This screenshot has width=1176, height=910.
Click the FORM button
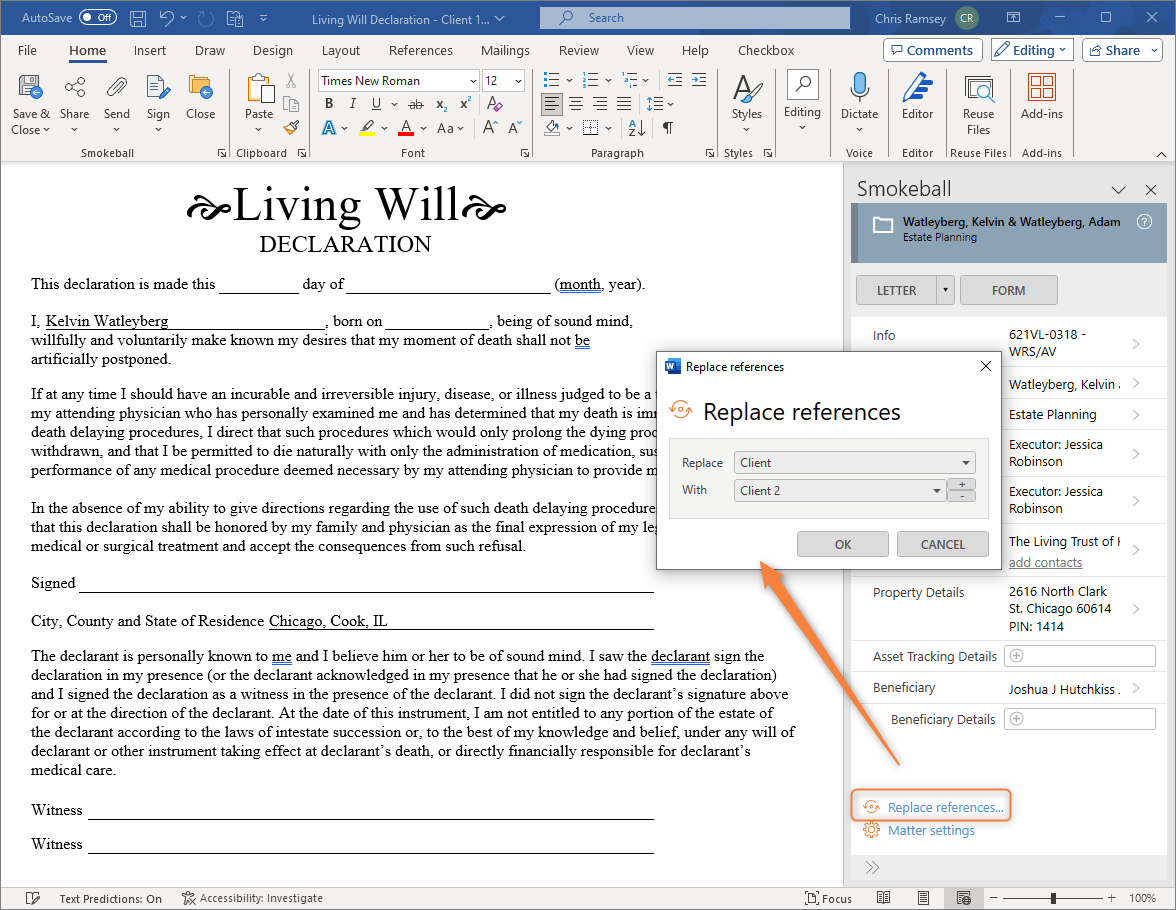coord(1009,290)
